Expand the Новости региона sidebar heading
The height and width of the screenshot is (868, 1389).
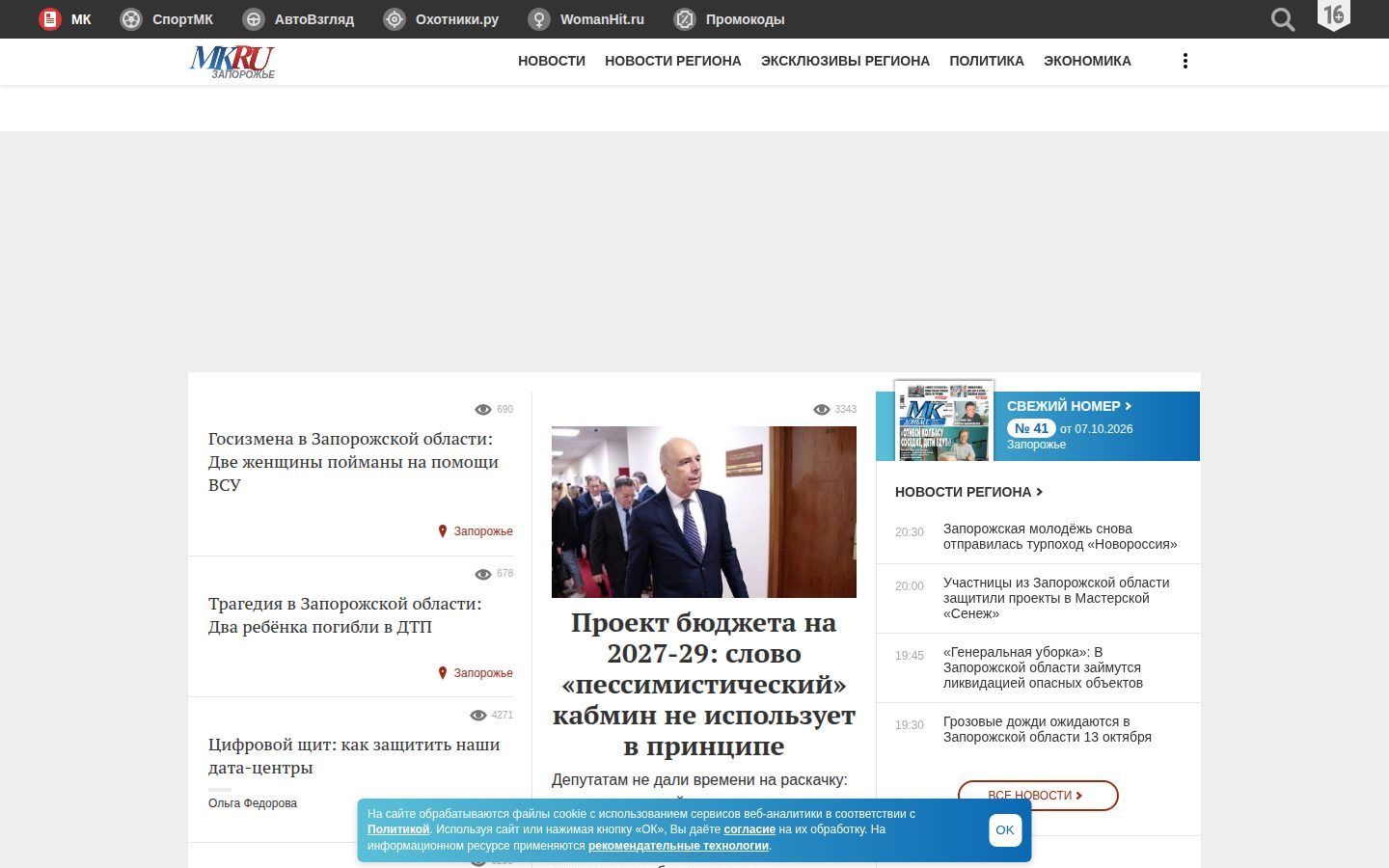[x=968, y=492]
